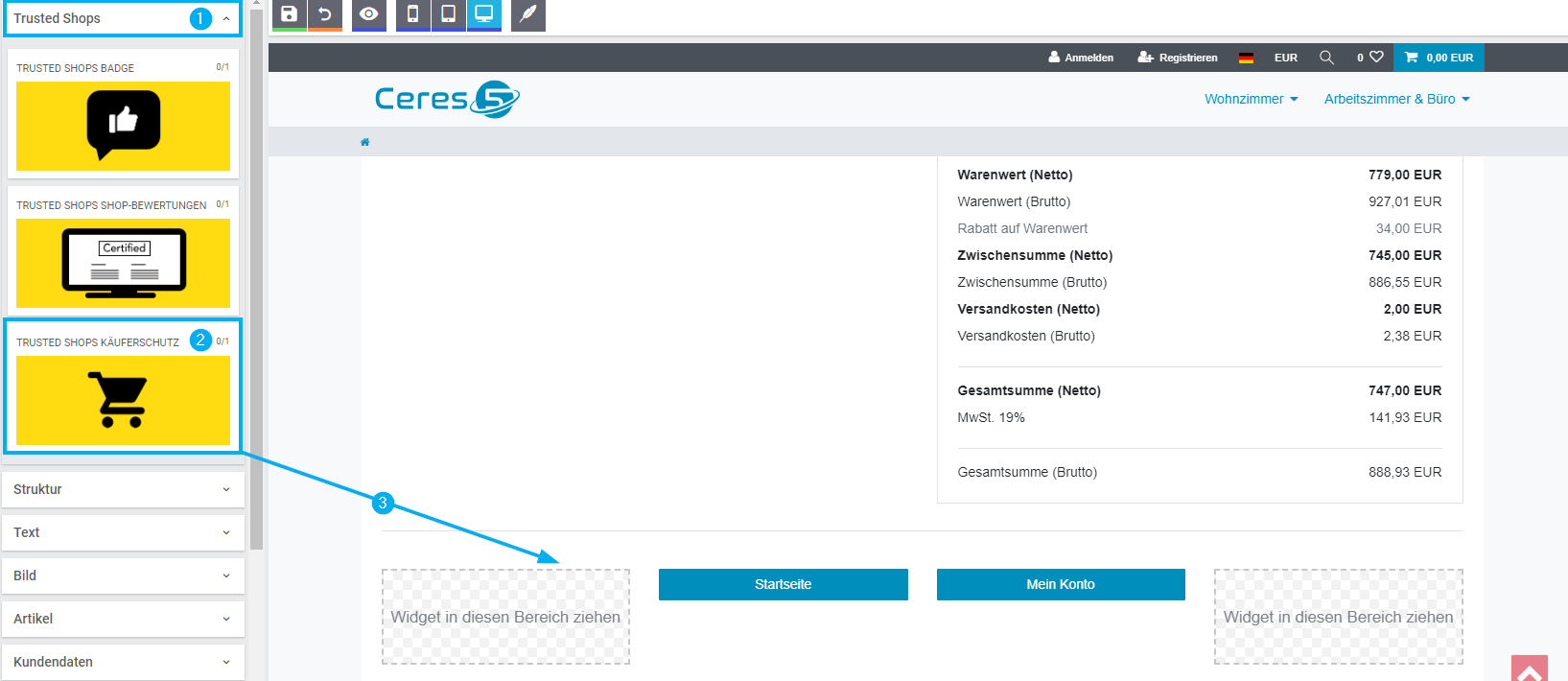Click the undo arrow icon
Screen dimensions: 1568x681
(325, 14)
